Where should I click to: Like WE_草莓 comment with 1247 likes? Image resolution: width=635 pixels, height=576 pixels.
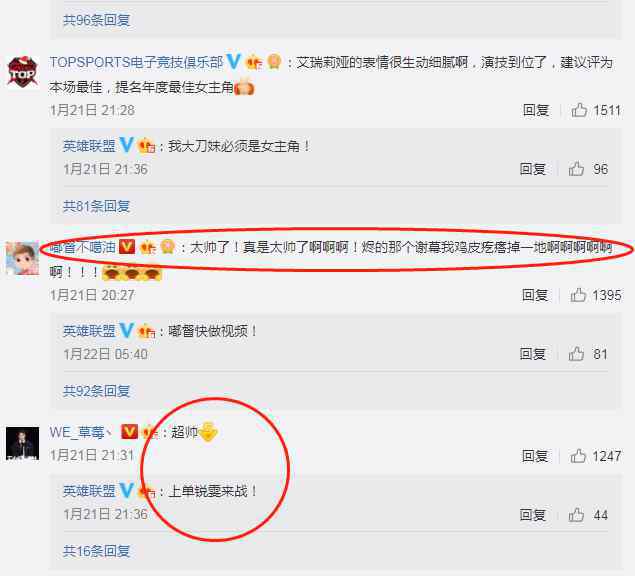coord(578,456)
